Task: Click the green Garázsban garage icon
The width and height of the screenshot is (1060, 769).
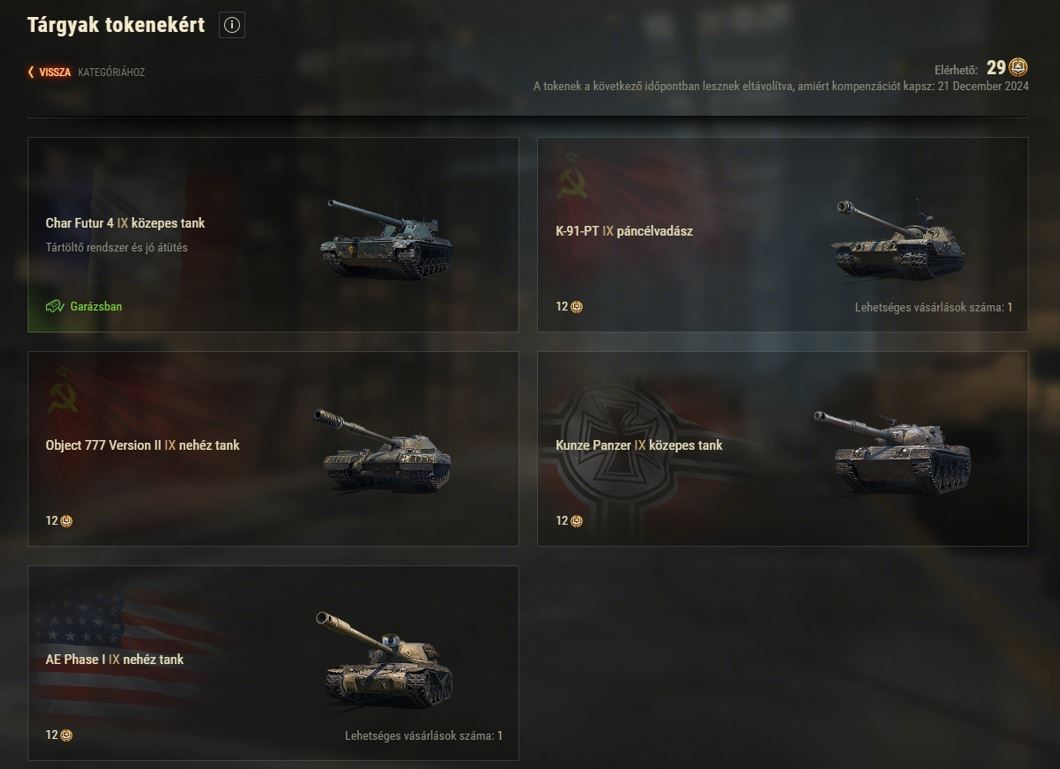Action: tap(55, 306)
